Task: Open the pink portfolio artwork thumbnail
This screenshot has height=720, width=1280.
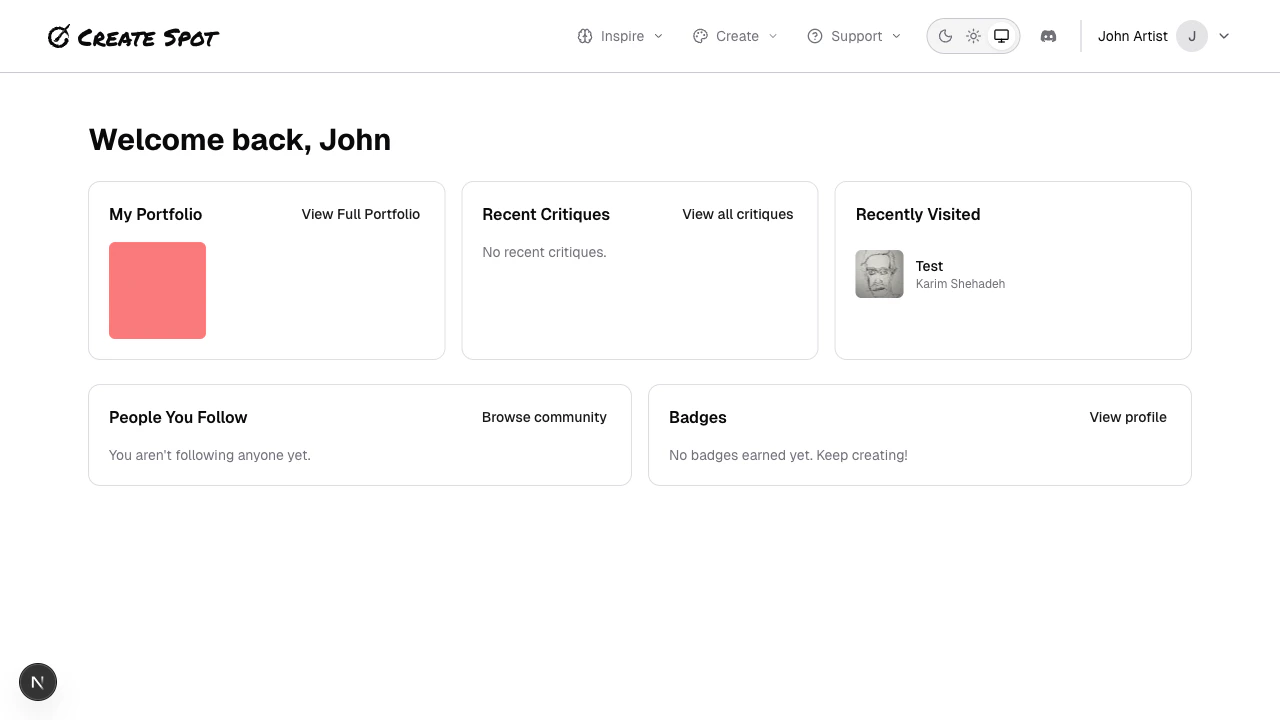Action: (157, 290)
